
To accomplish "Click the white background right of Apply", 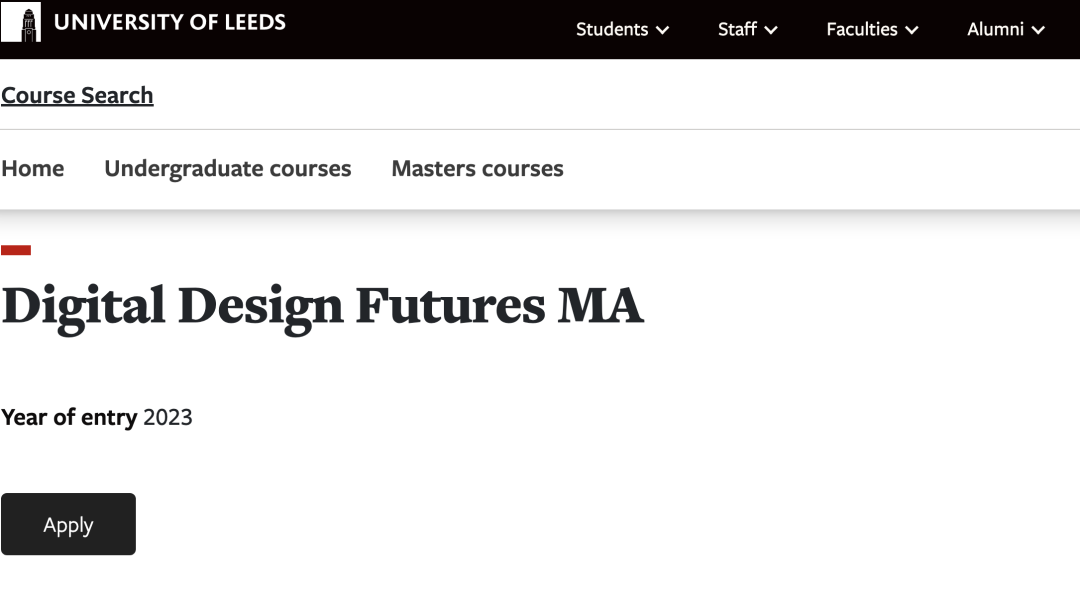I will click(500, 524).
